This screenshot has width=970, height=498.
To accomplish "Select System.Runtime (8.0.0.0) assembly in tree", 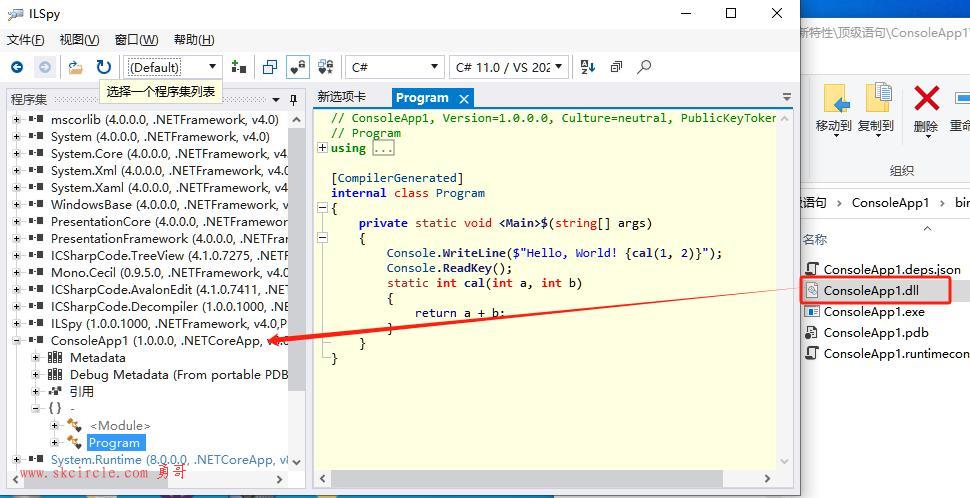I will 169,460.
